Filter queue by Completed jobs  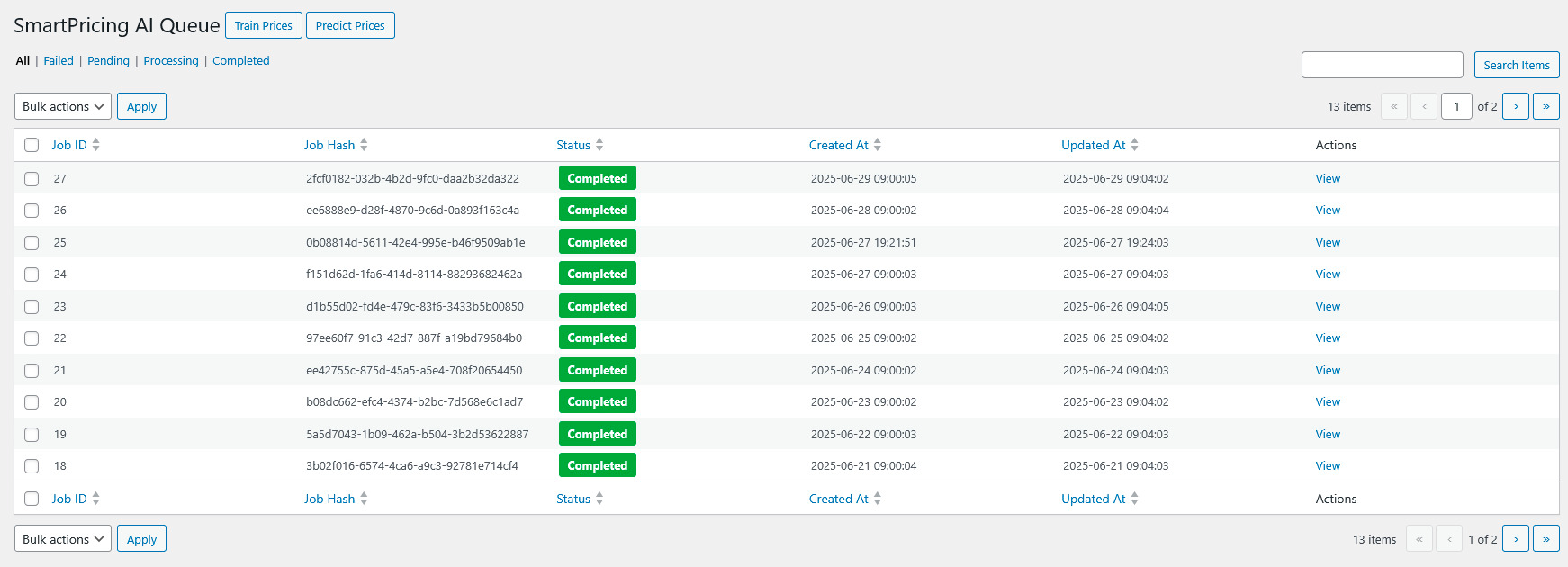[x=241, y=60]
